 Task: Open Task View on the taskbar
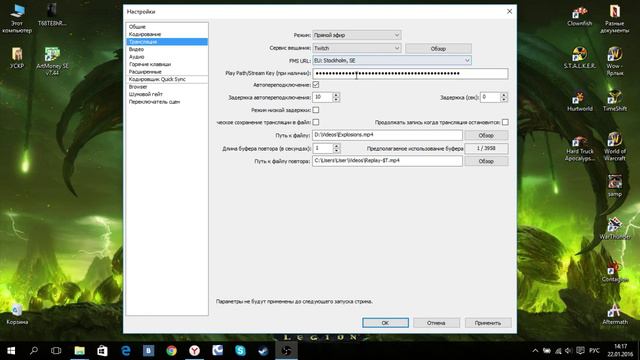click(56, 351)
